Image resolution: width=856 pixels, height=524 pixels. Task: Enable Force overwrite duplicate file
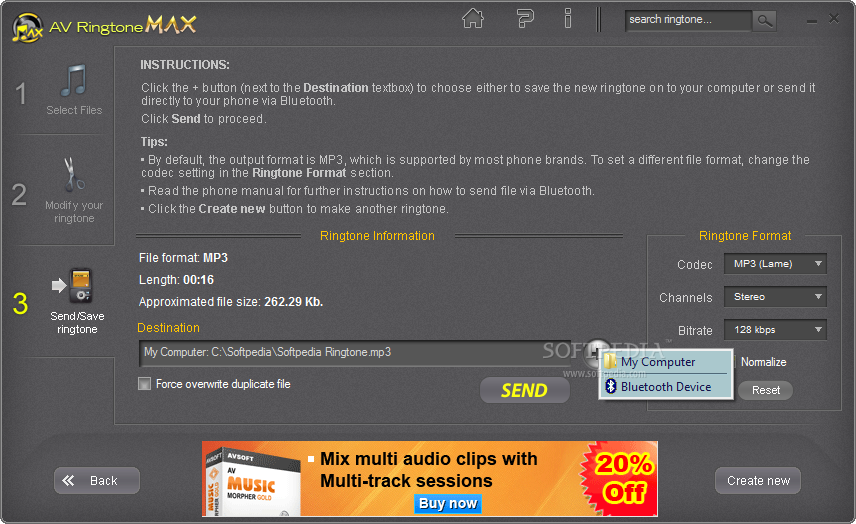[x=144, y=384]
